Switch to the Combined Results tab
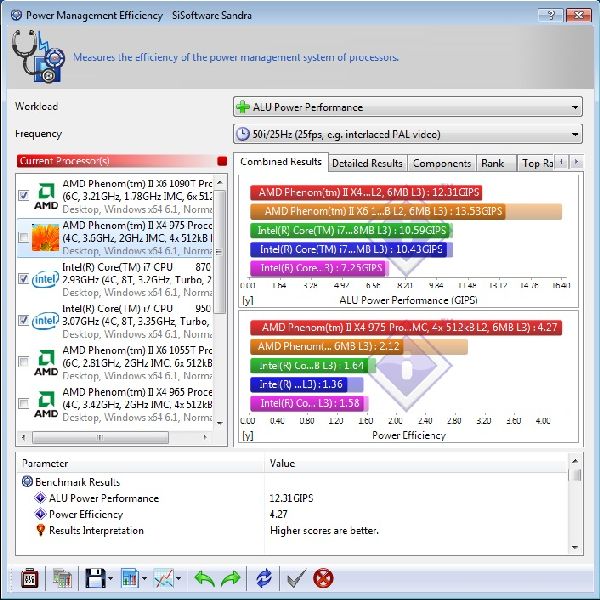Image resolution: width=600 pixels, height=600 pixels. tap(281, 162)
